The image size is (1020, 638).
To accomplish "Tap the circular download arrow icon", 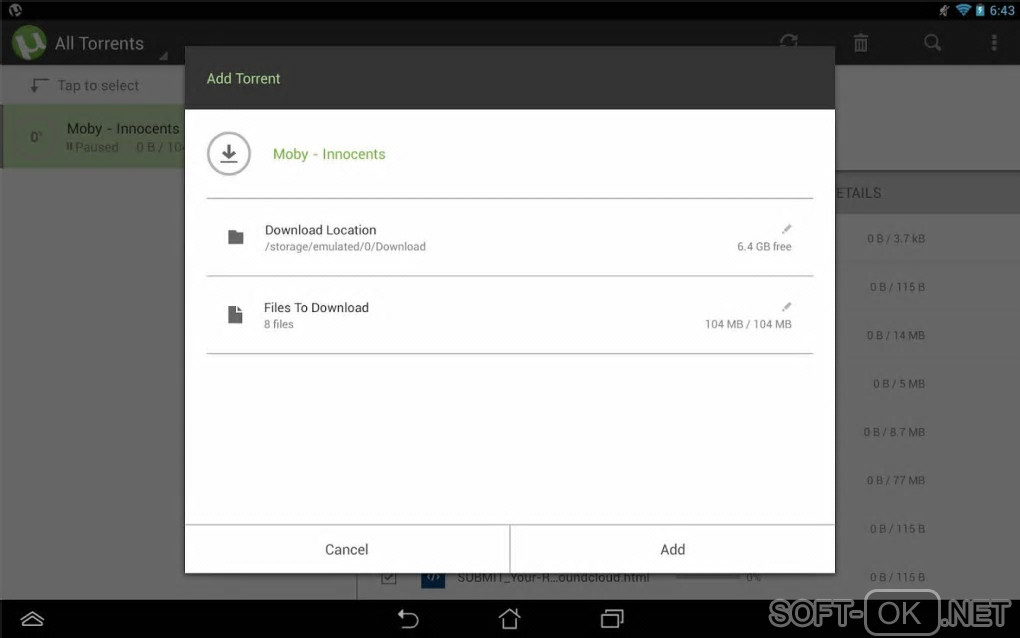I will tap(229, 154).
